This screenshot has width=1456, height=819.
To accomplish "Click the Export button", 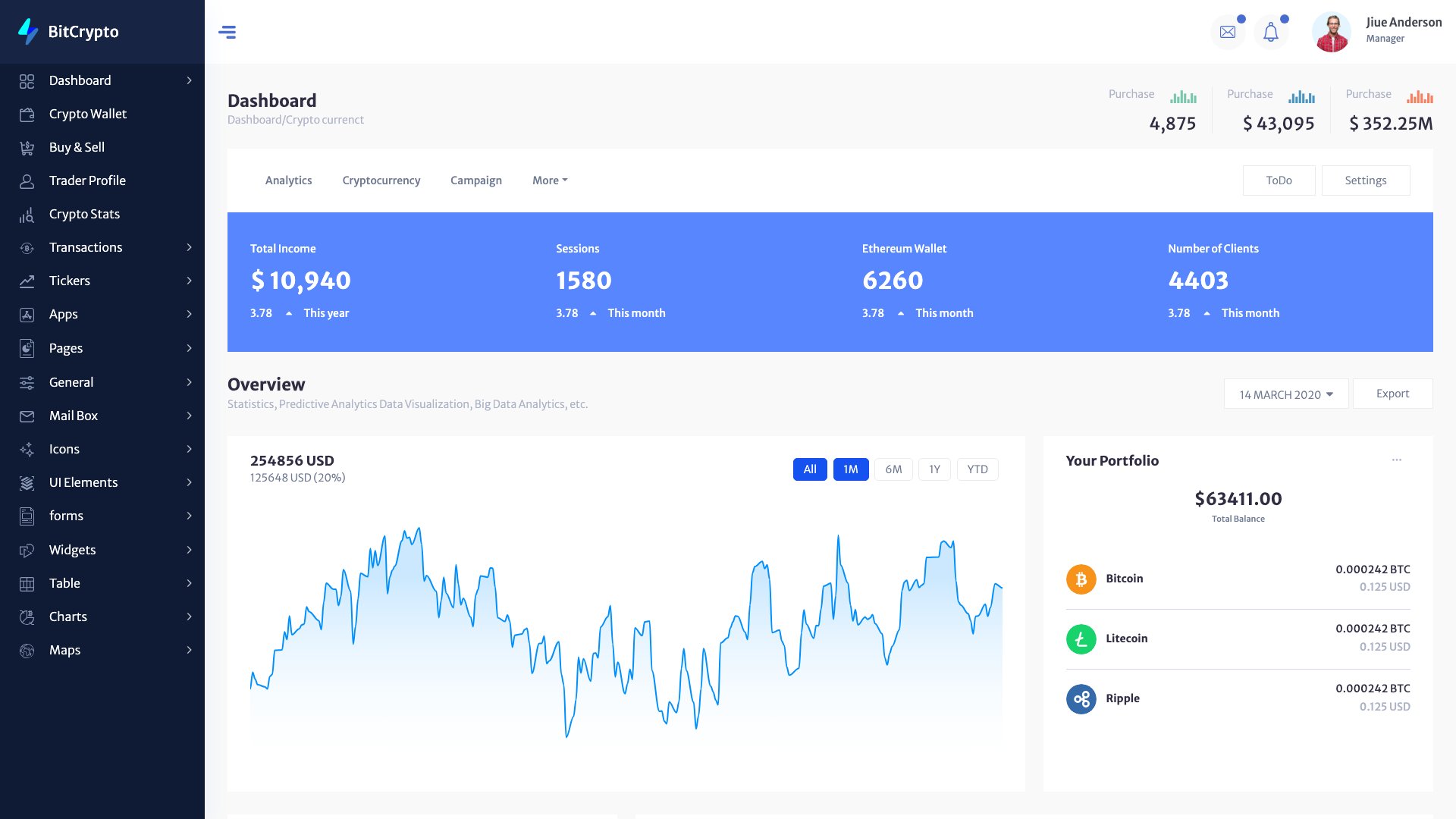I will coord(1392,394).
